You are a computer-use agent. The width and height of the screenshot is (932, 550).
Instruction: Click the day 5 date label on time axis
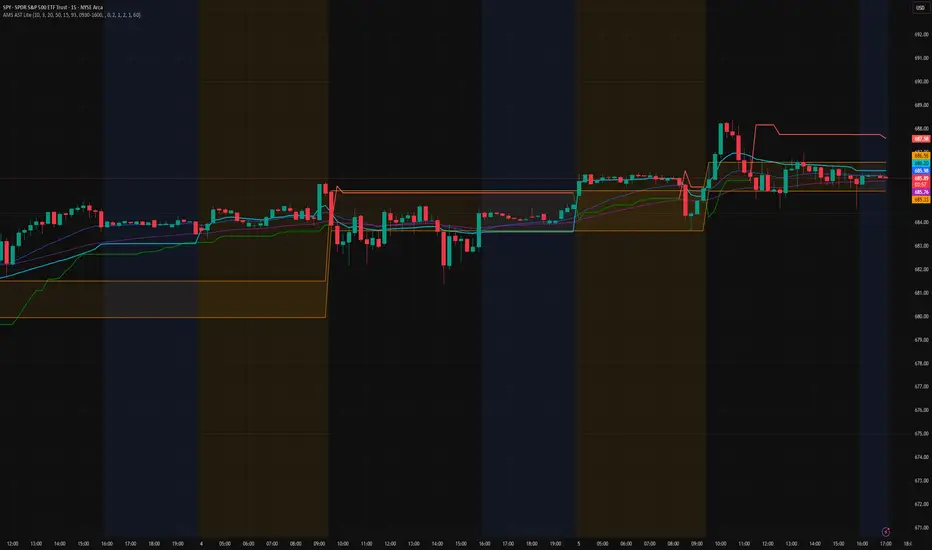[x=578, y=543]
